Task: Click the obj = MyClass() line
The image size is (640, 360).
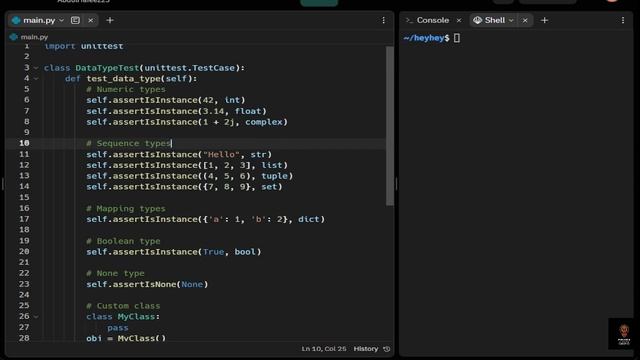Action: tap(126, 338)
